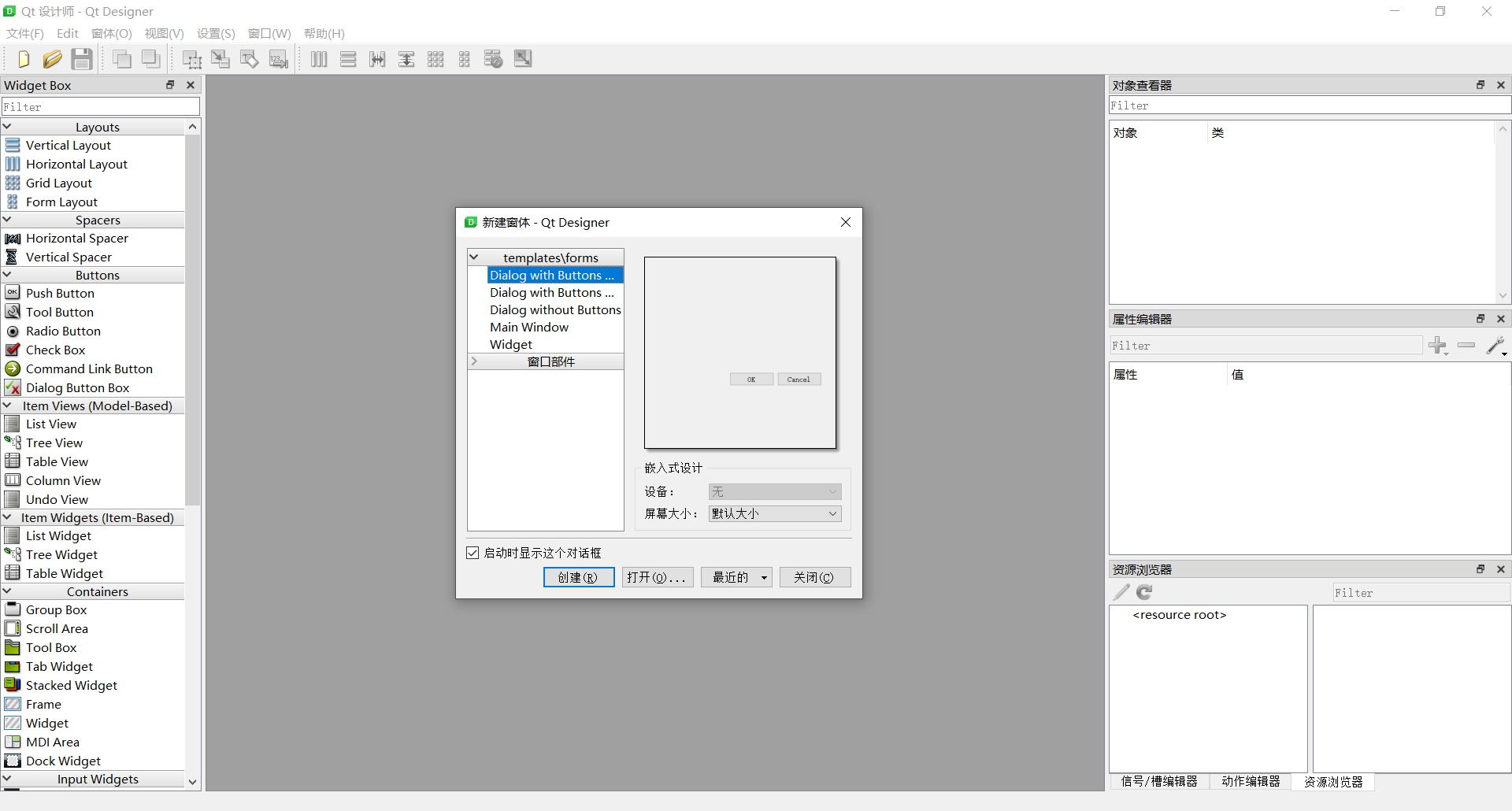Click the add dynamic property plus icon

coord(1438,345)
